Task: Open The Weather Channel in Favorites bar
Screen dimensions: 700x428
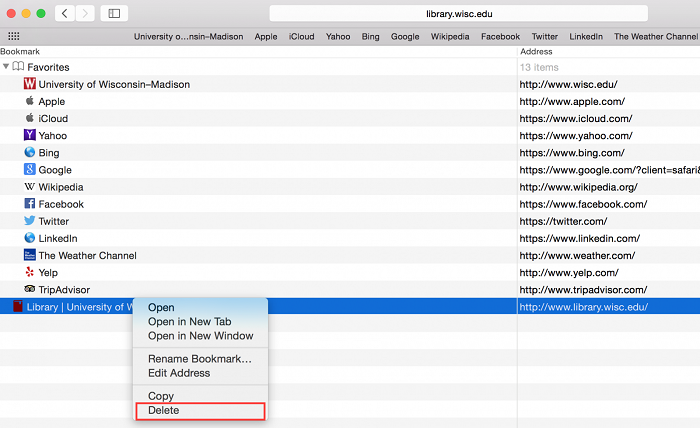Action: click(656, 37)
